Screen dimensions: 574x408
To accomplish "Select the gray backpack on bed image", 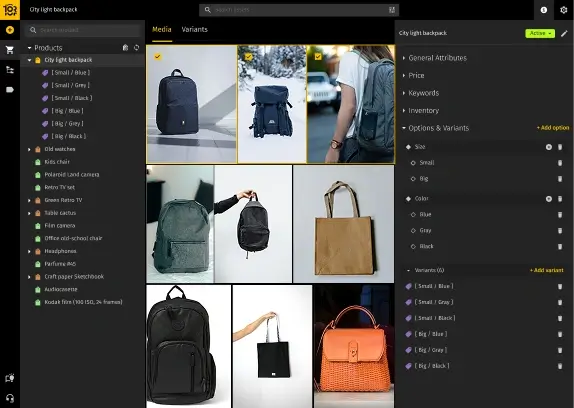I will [x=180, y=224].
